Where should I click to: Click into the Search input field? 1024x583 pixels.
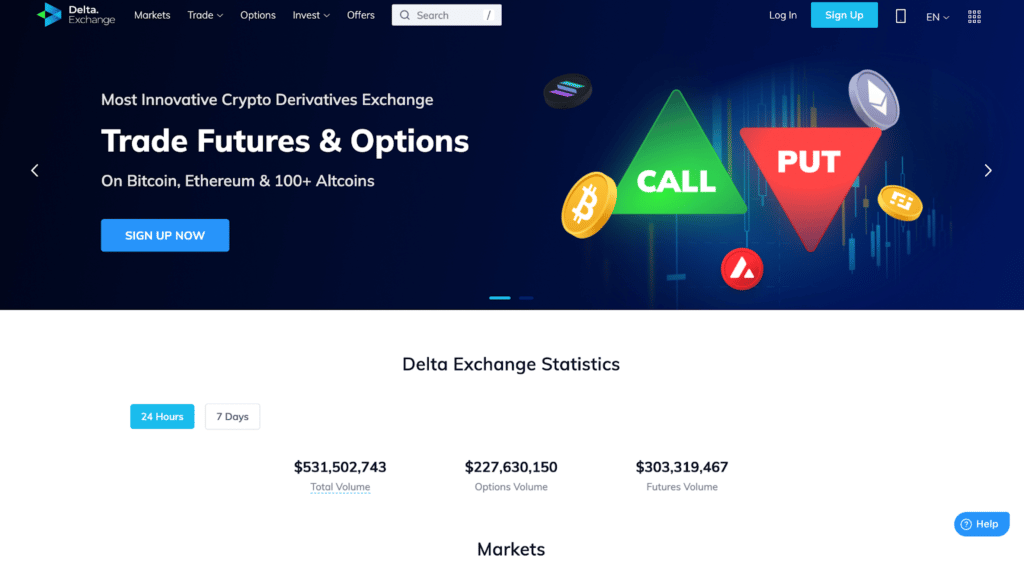pyautogui.click(x=447, y=15)
